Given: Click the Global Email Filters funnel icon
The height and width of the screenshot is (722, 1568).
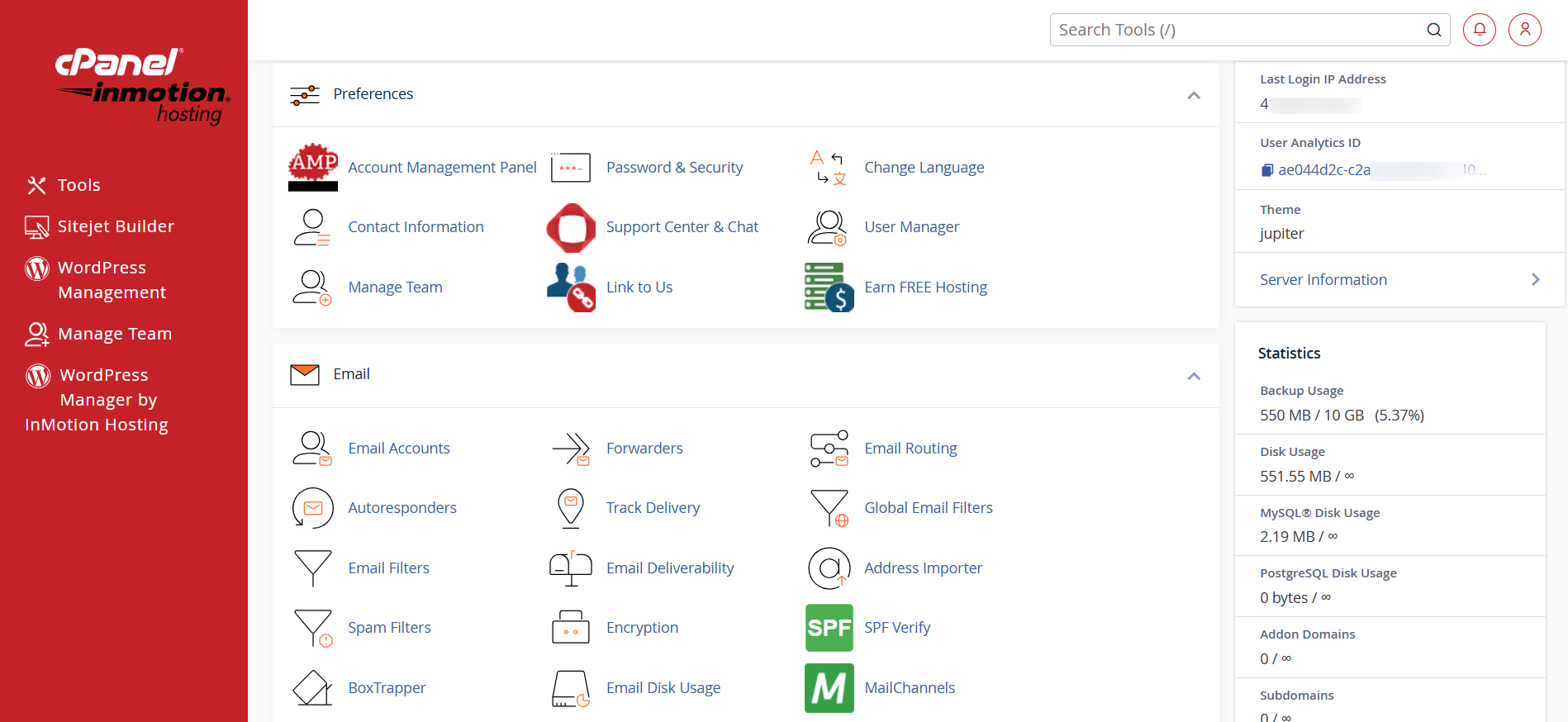Looking at the screenshot, I should click(829, 508).
